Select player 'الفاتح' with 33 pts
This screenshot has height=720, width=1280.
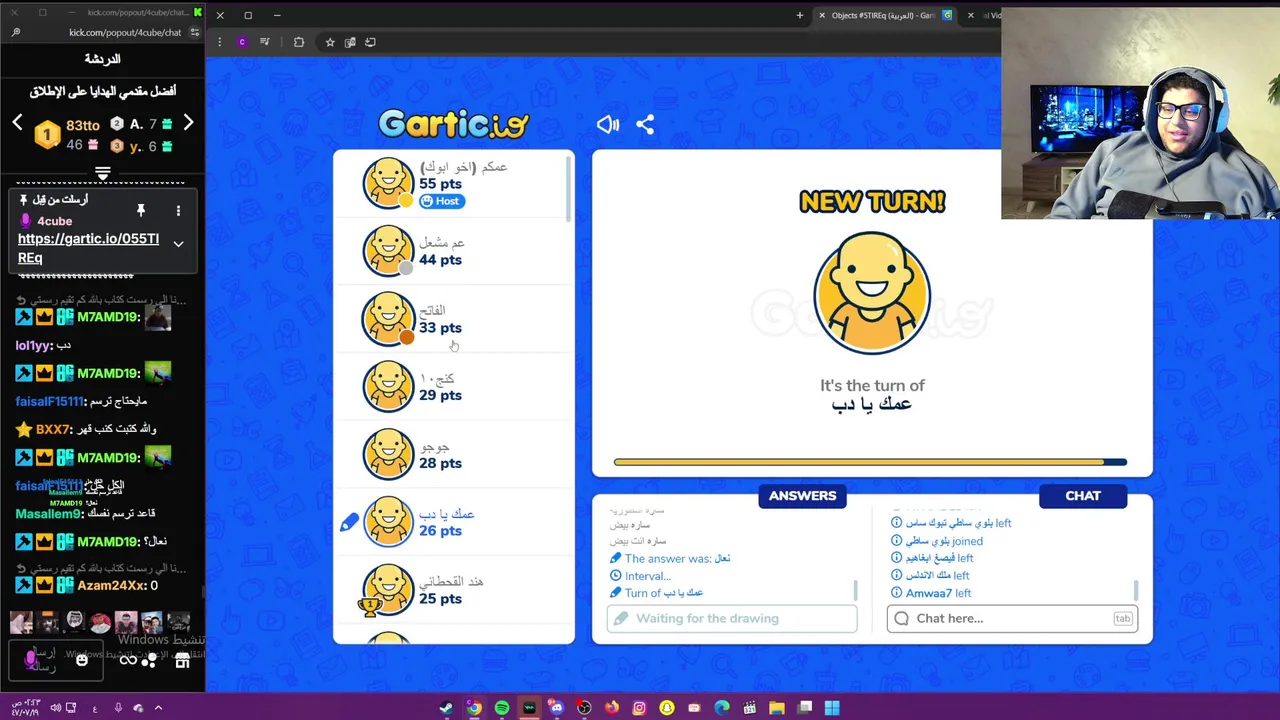(x=453, y=319)
